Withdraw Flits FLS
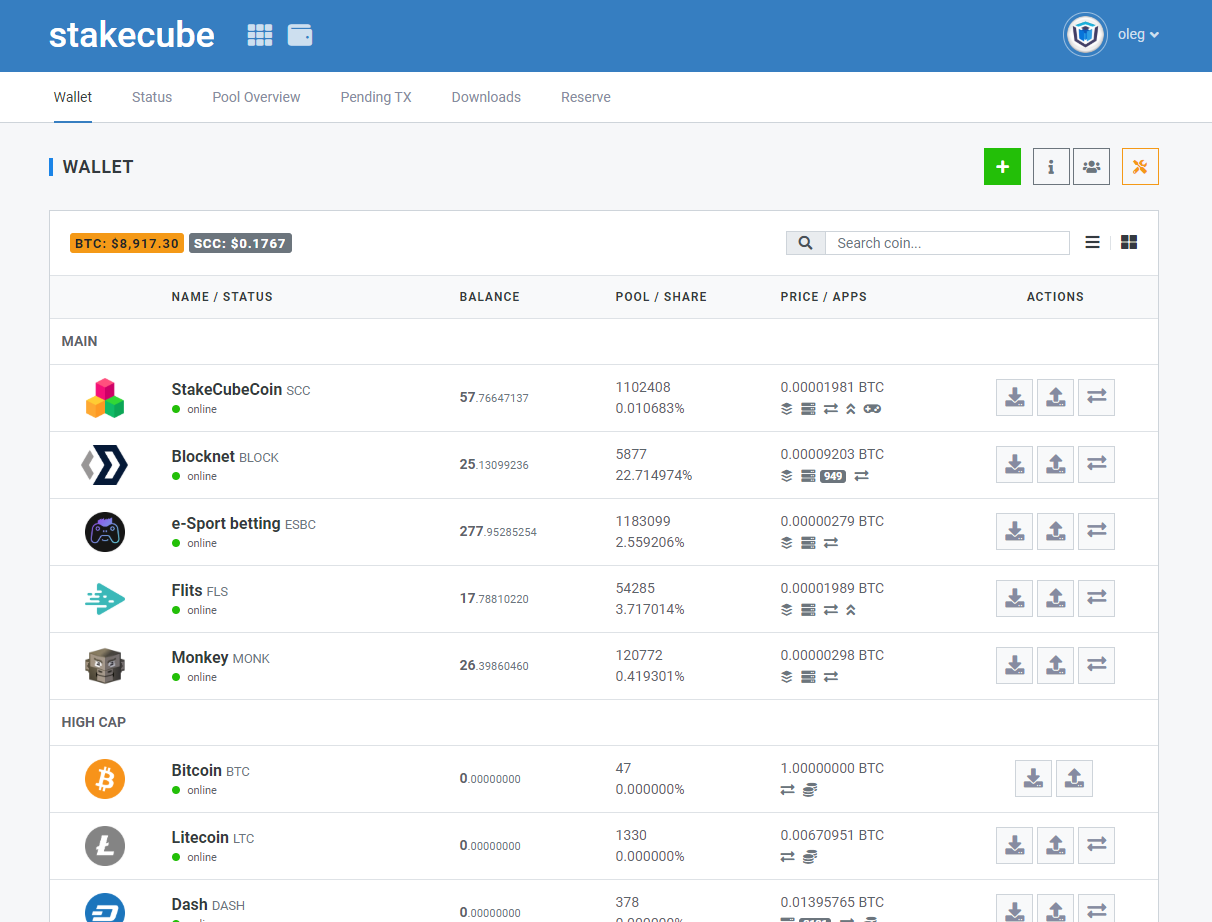The image size is (1212, 922). click(1056, 598)
